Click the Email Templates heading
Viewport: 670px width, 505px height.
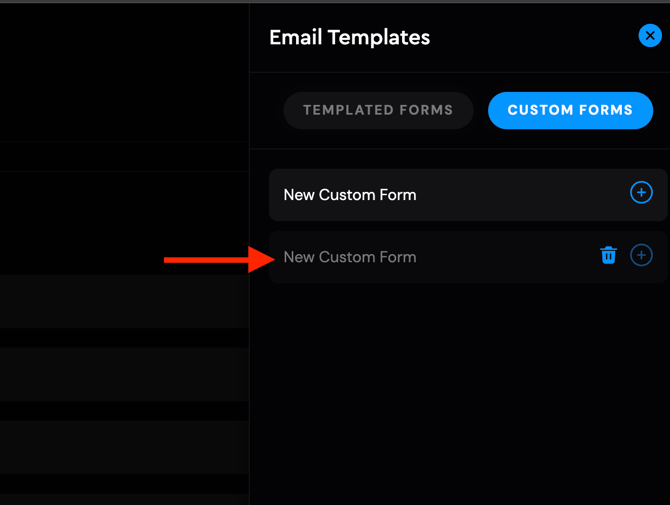pyautogui.click(x=349, y=38)
